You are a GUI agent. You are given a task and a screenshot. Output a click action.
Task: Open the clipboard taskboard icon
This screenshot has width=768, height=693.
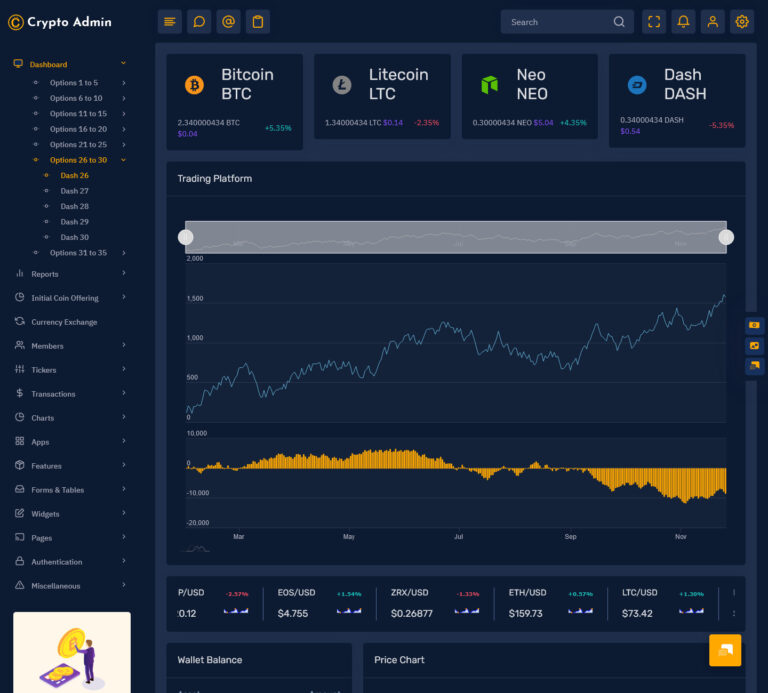(x=258, y=22)
